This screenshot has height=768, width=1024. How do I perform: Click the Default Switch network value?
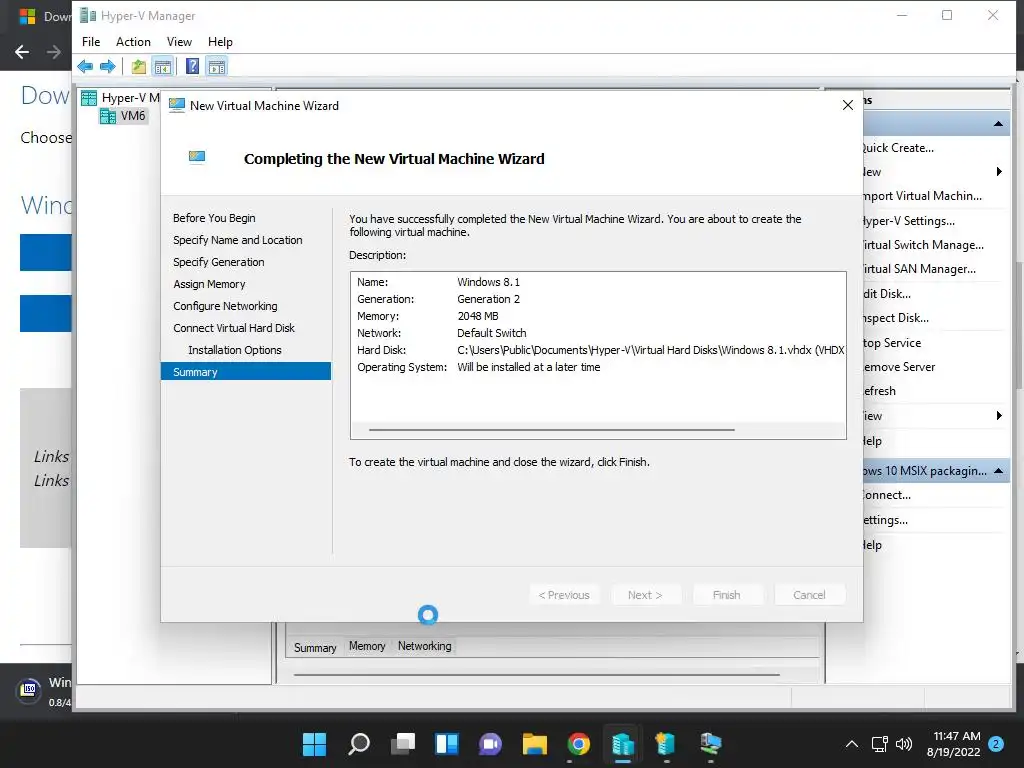click(x=492, y=333)
